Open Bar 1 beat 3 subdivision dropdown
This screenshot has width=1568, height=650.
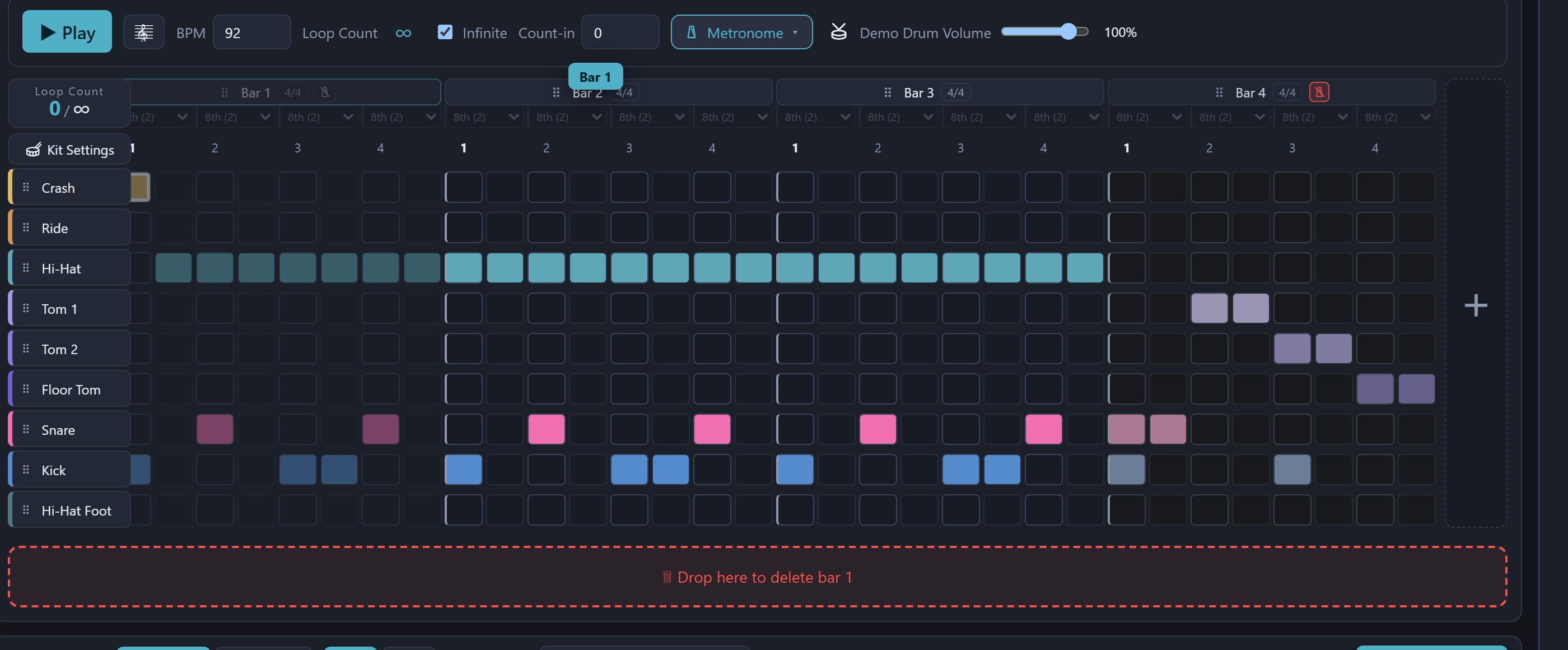pyautogui.click(x=320, y=117)
